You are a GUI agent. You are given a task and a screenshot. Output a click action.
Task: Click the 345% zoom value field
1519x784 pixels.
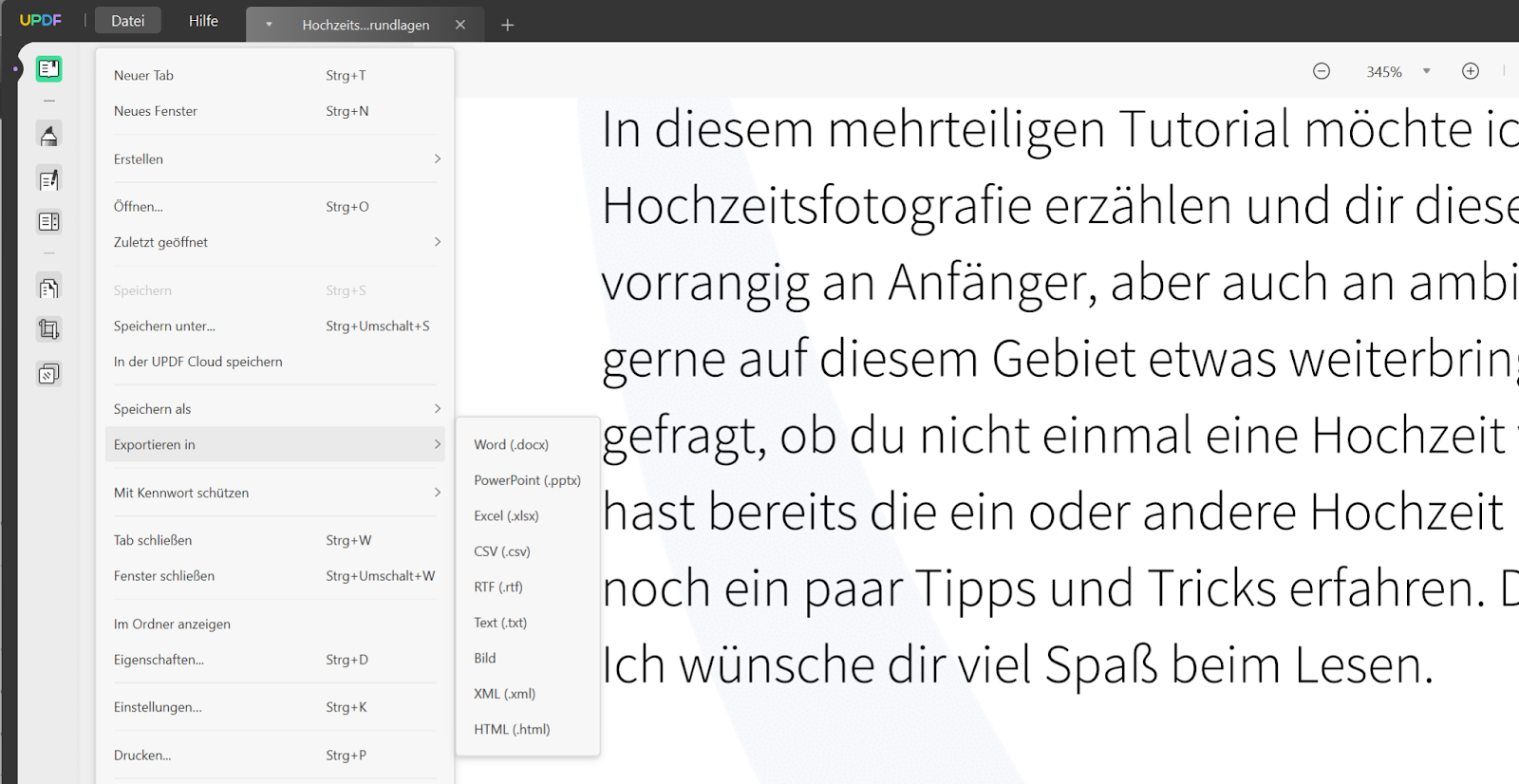pos(1384,72)
